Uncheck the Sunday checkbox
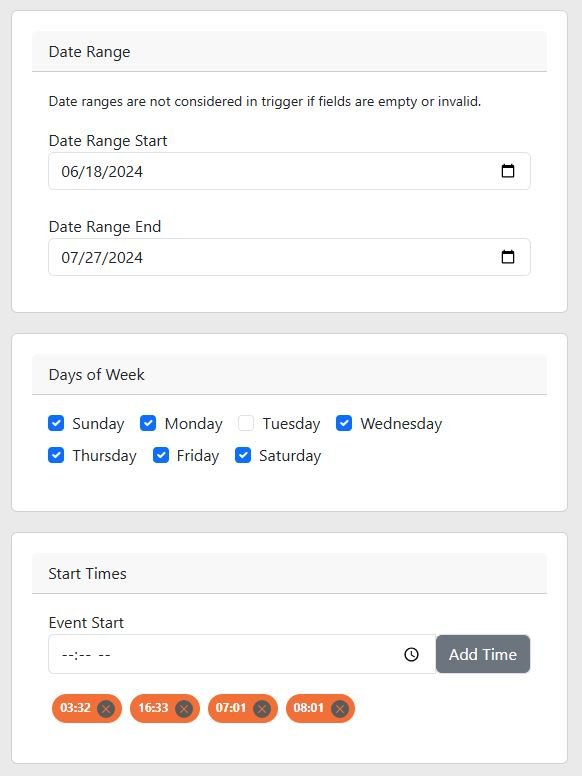 (56, 423)
